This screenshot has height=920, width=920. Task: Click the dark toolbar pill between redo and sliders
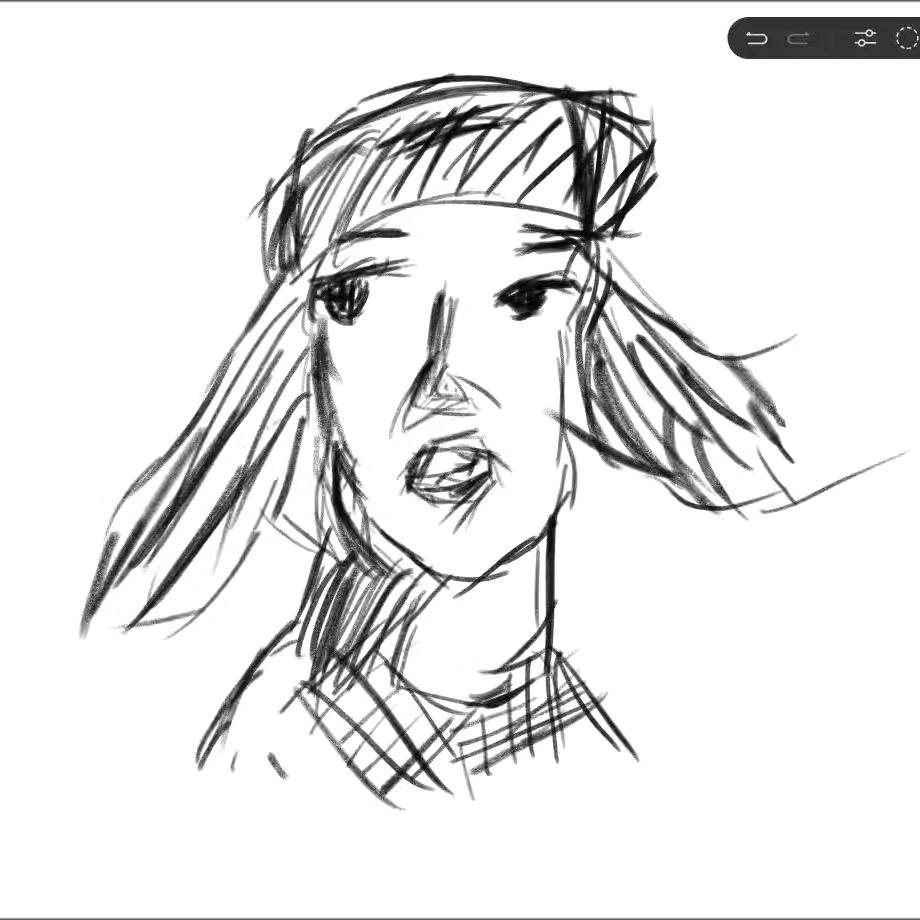point(830,39)
